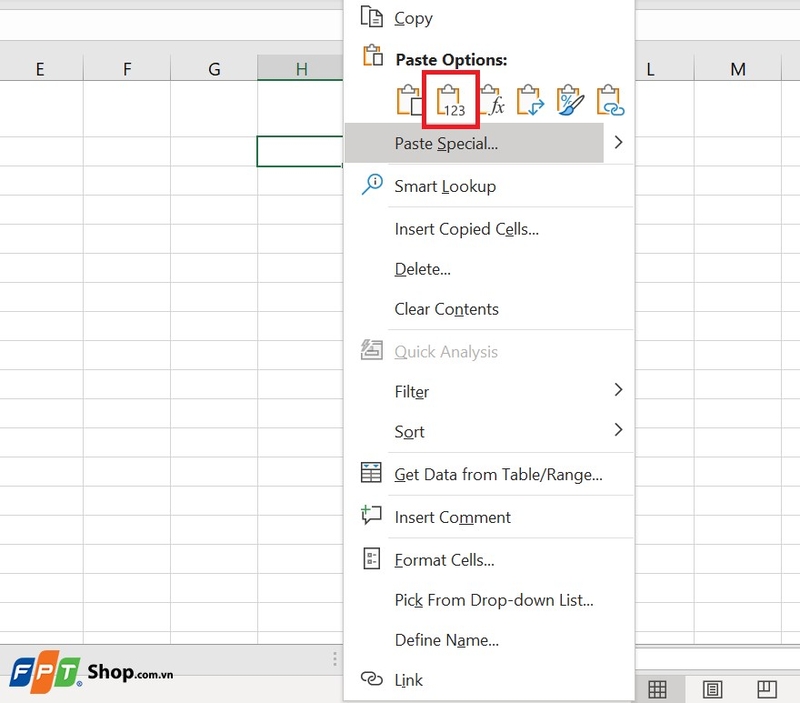The width and height of the screenshot is (800, 703).
Task: Switch to Page Layout view
Action: tap(711, 690)
